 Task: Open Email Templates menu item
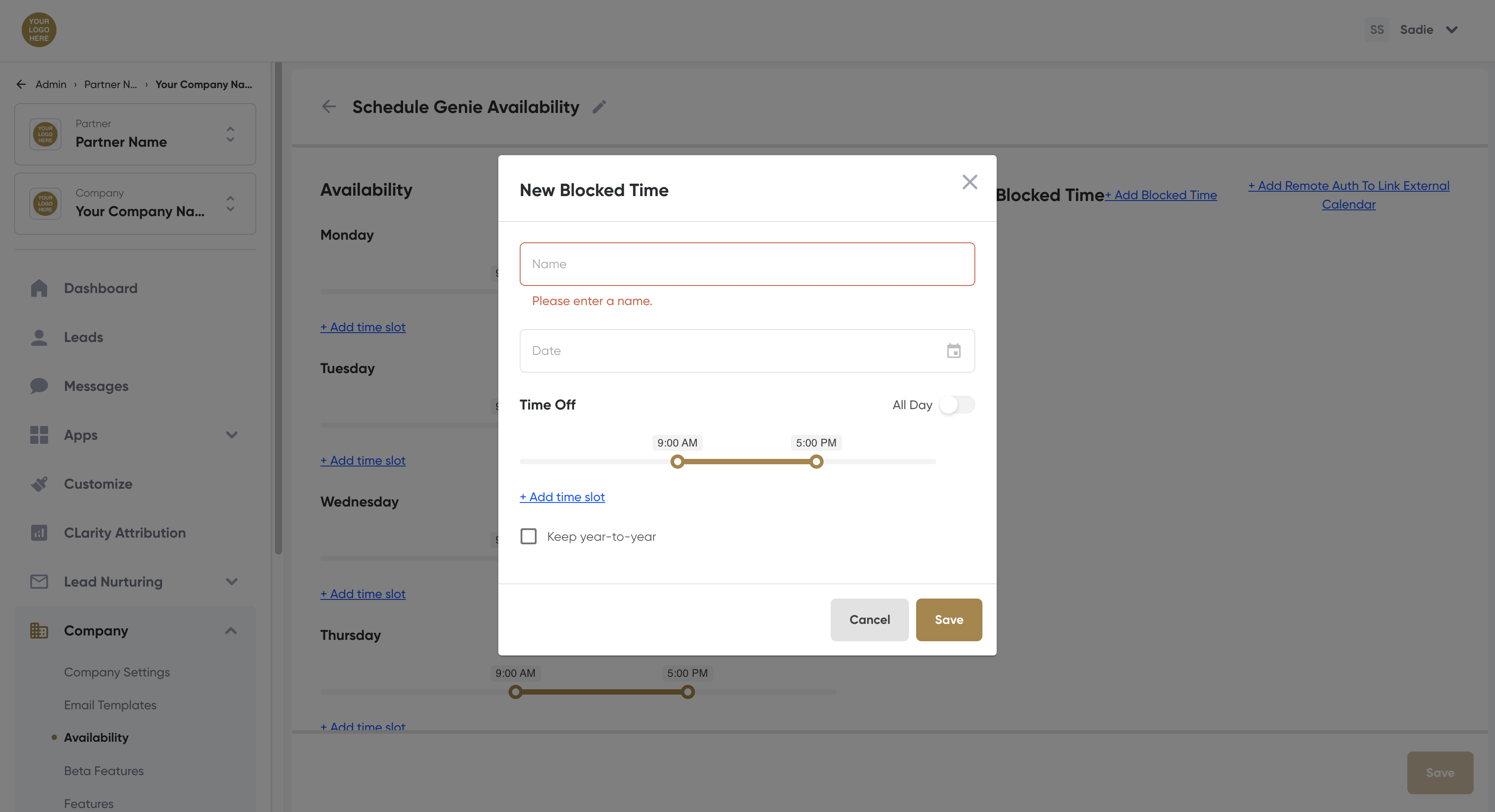pyautogui.click(x=110, y=705)
